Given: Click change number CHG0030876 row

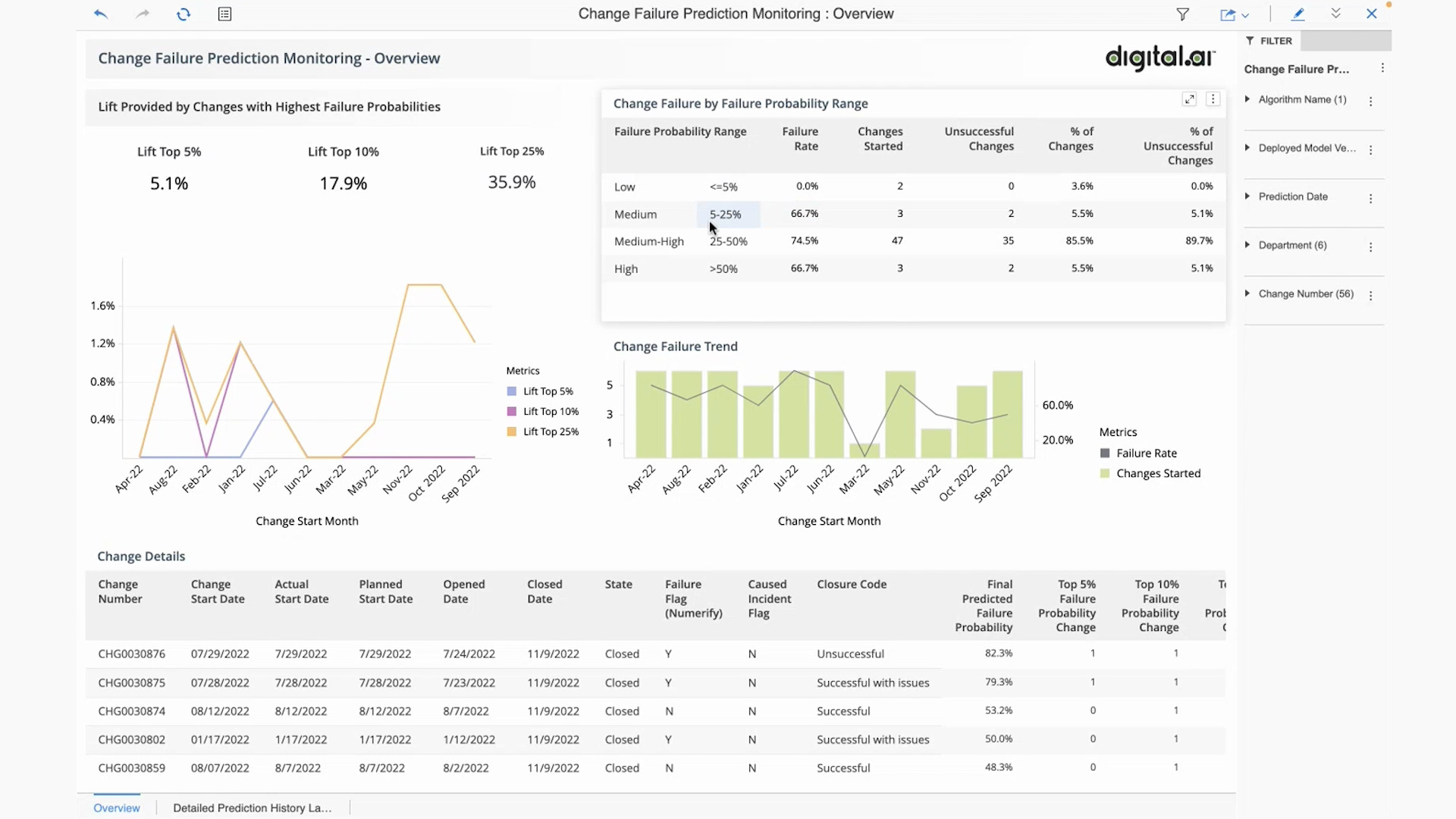Looking at the screenshot, I should pyautogui.click(x=131, y=654).
